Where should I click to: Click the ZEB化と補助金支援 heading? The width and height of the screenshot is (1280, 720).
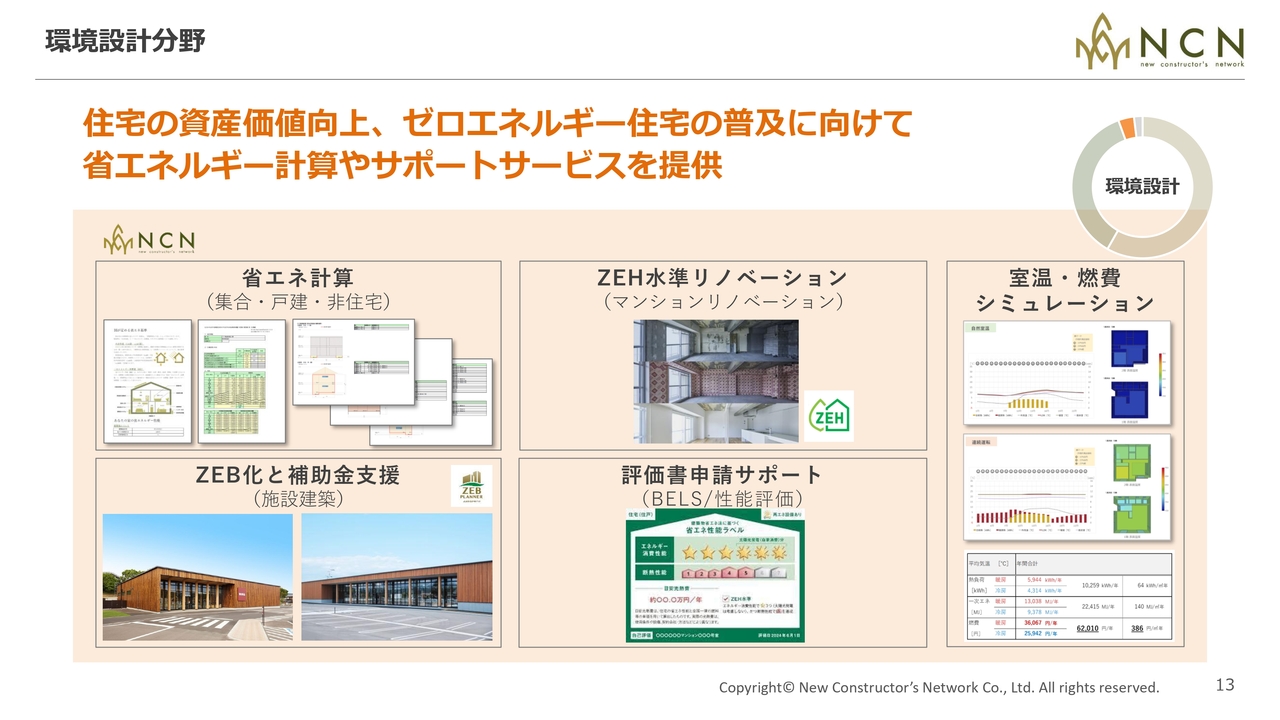point(298,474)
